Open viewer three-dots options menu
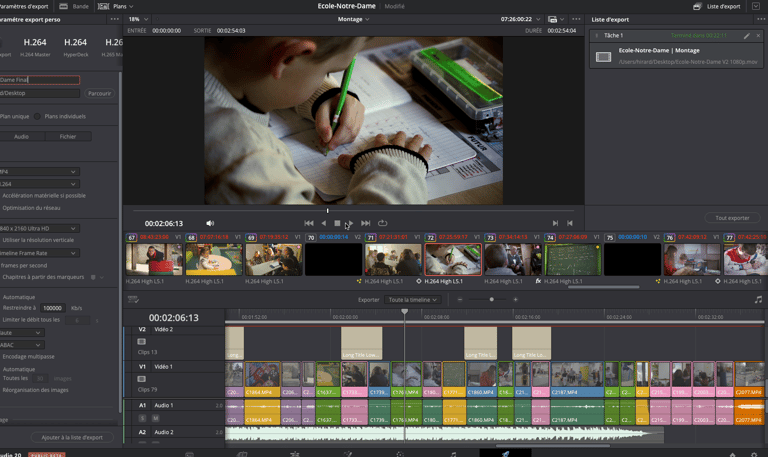The width and height of the screenshot is (768, 457). [x=576, y=19]
